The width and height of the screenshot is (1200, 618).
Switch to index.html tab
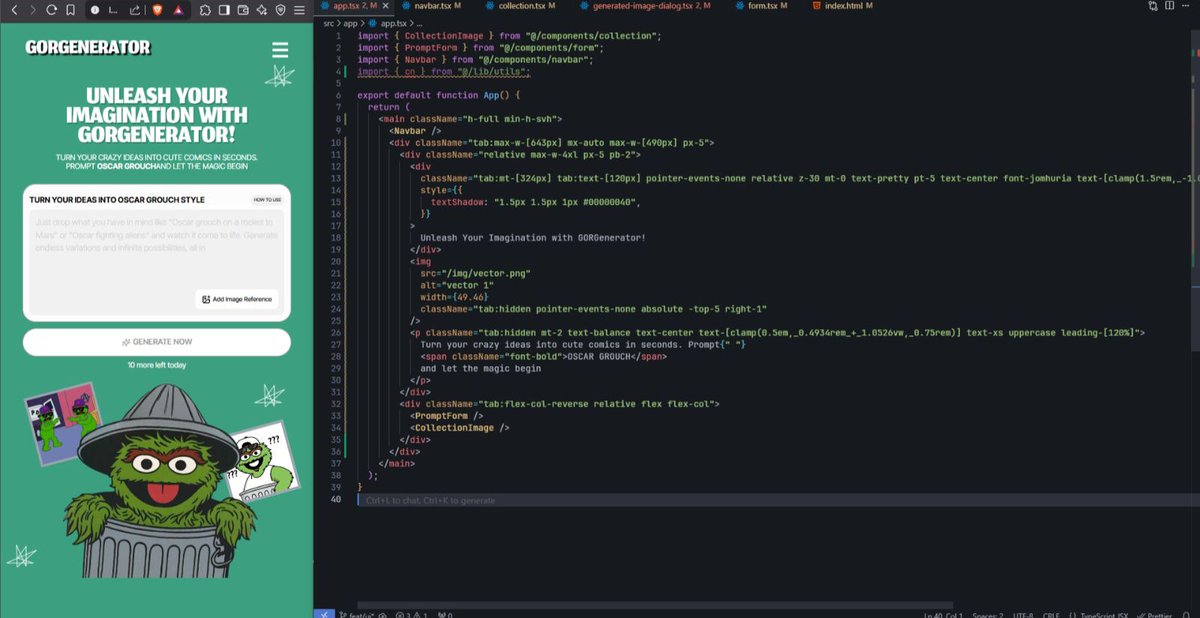tap(842, 6)
